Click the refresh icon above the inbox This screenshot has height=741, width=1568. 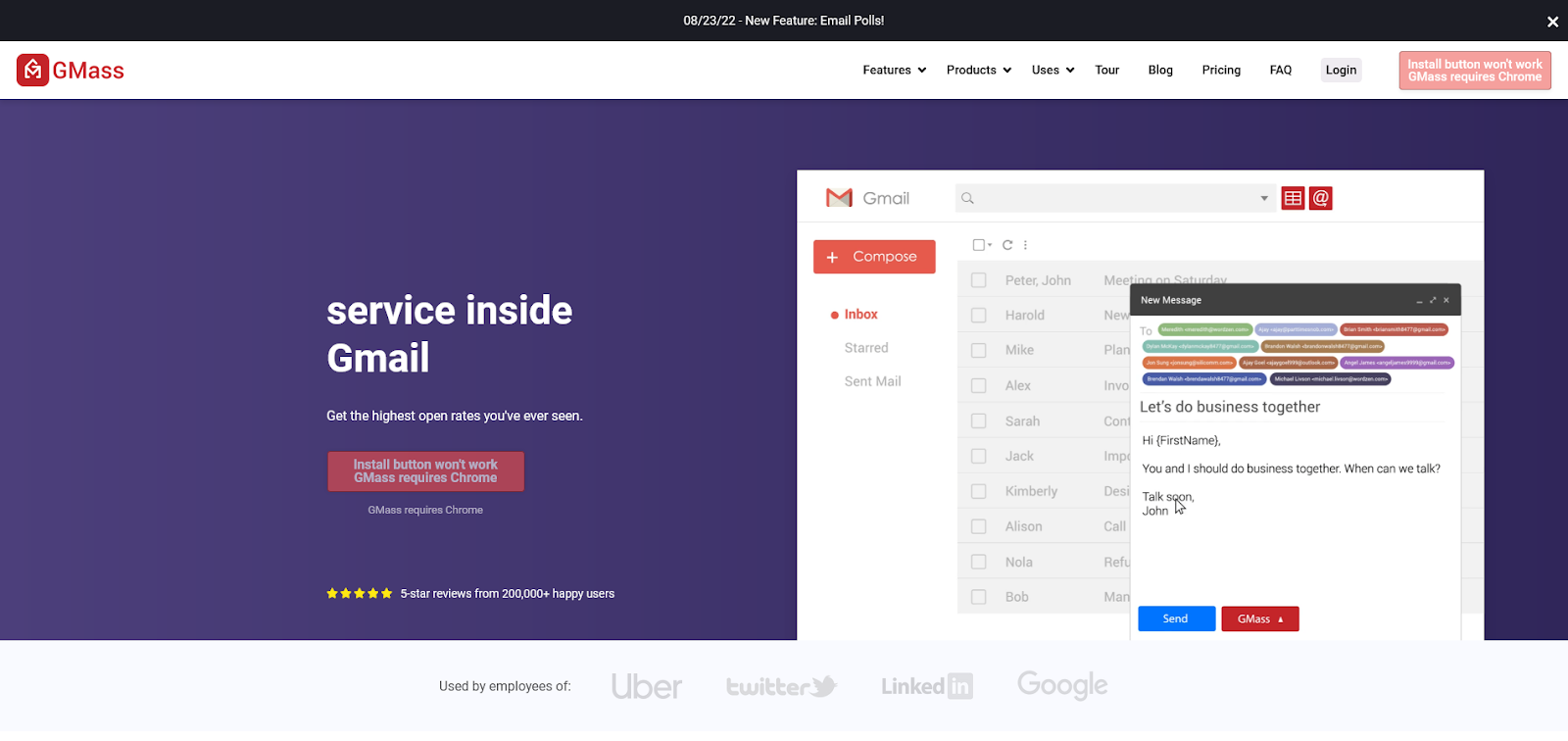[x=1007, y=245]
